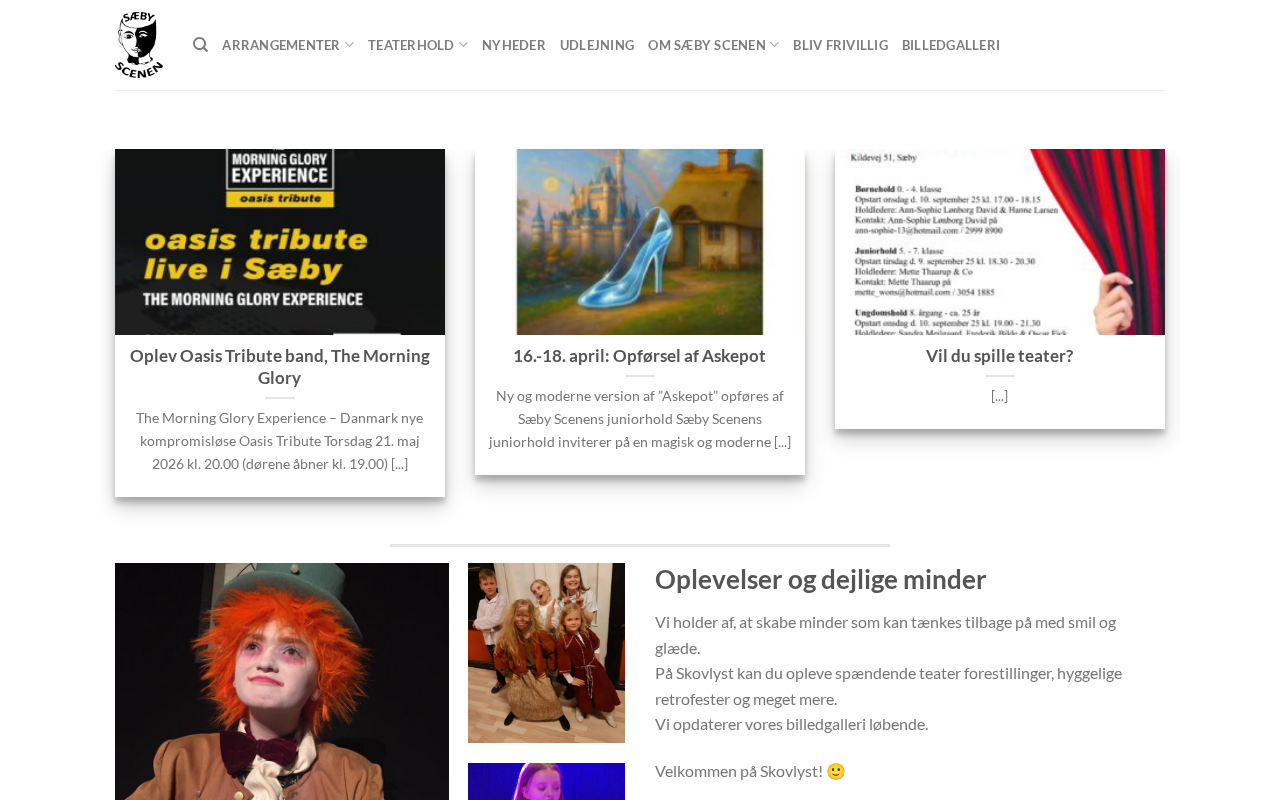The image size is (1280, 800).
Task: Go to BLIV FRIVILLIG page
Action: pos(840,45)
